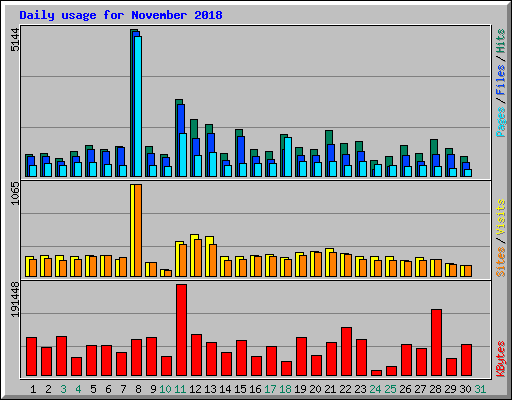Click green day 25 label
Screen dimensions: 512x400
click(x=390, y=389)
